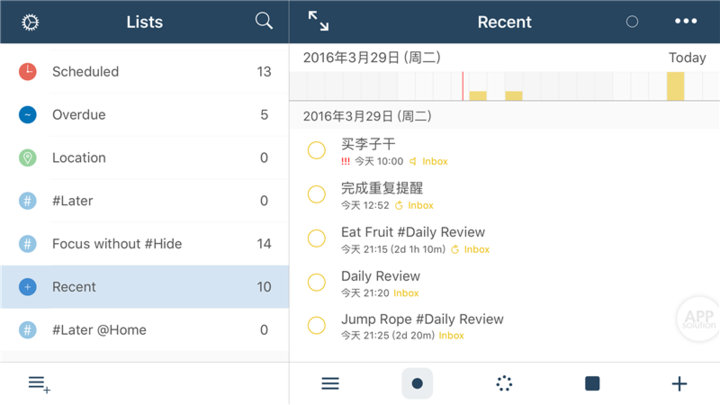
Task: Select the solid square view icon
Action: point(592,384)
